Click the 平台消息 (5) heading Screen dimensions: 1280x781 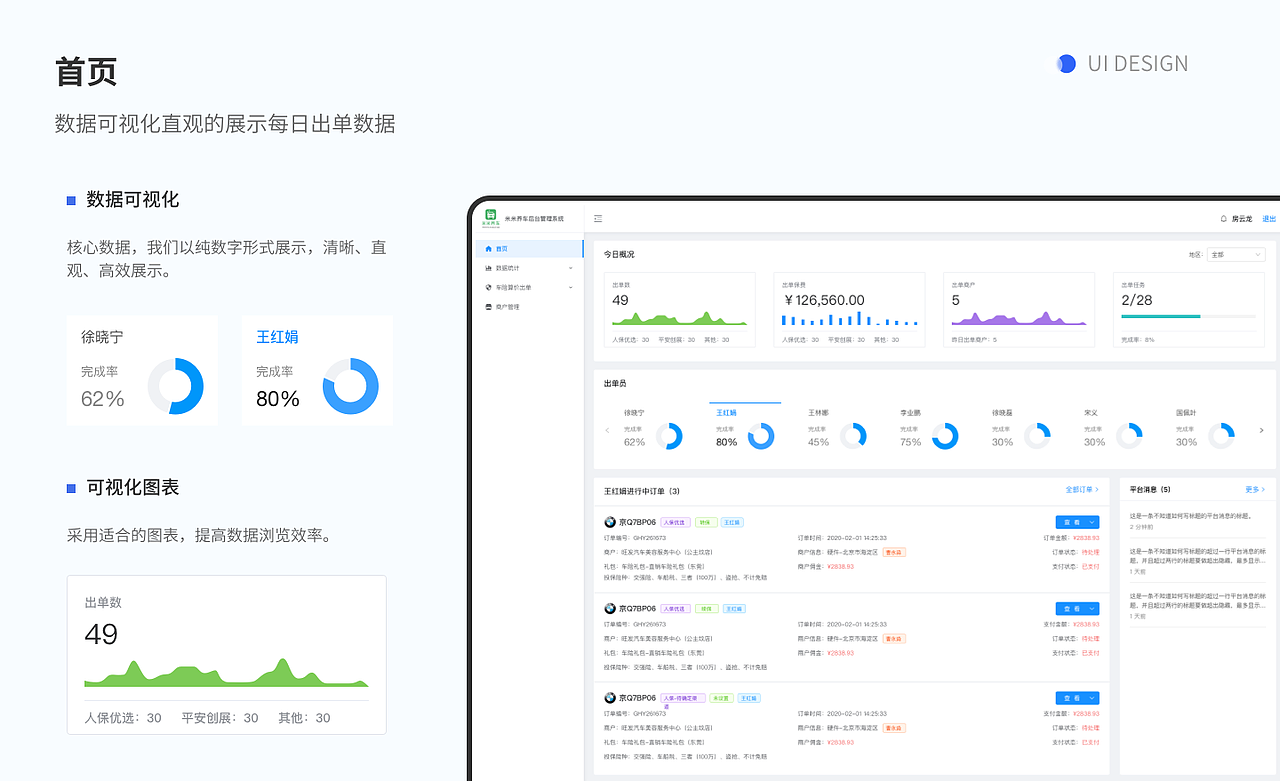1150,490
